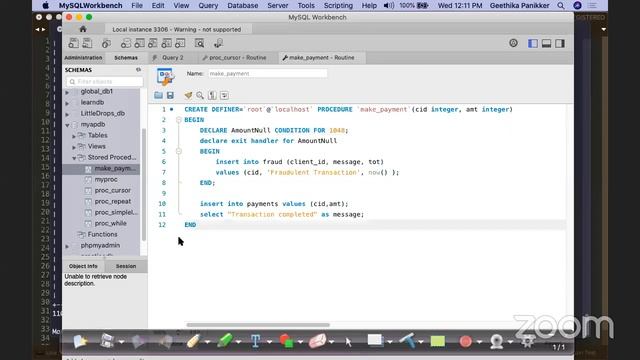Select the pencil tool in annotation bar

[193, 341]
